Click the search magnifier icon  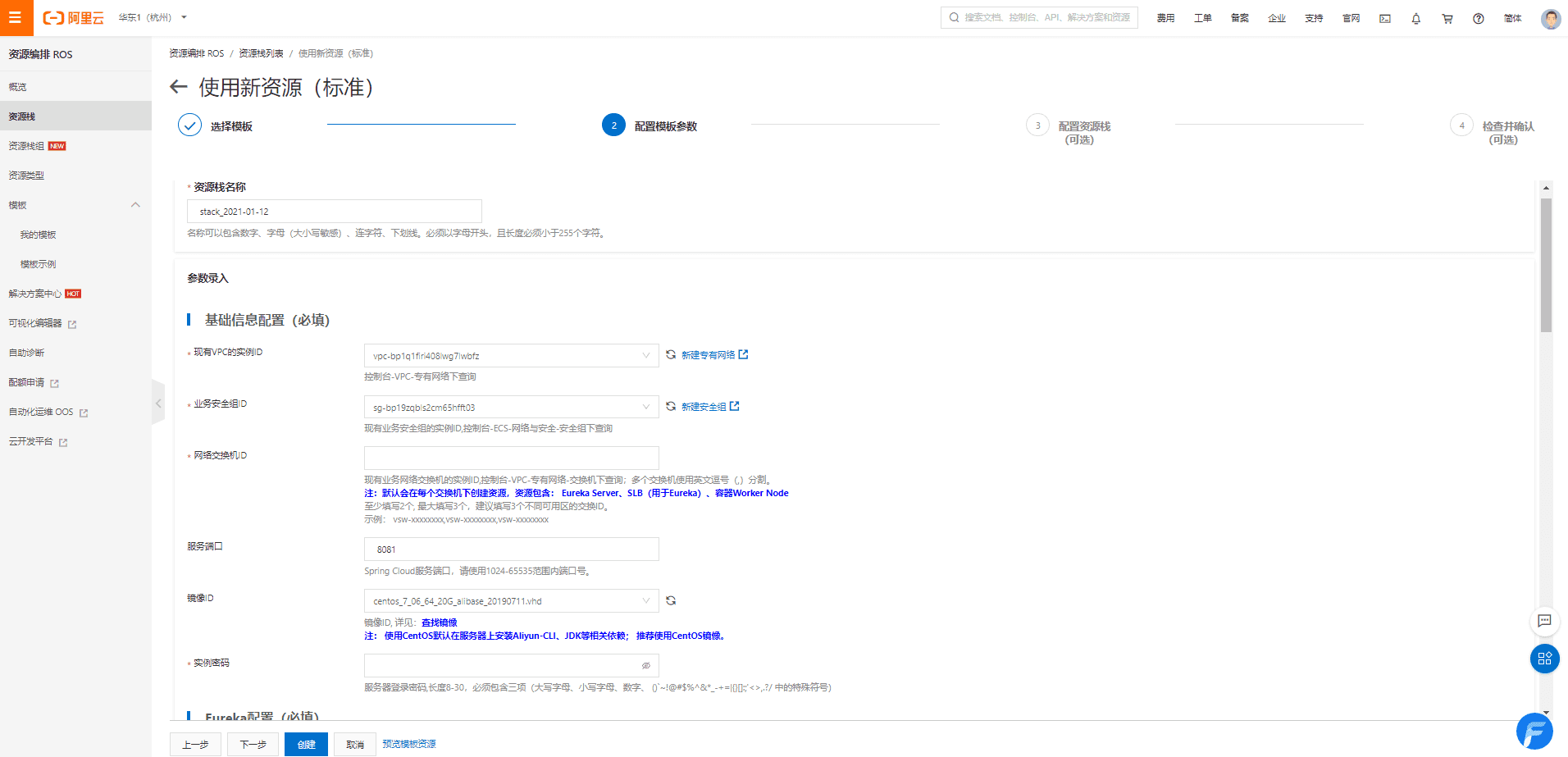pos(954,17)
